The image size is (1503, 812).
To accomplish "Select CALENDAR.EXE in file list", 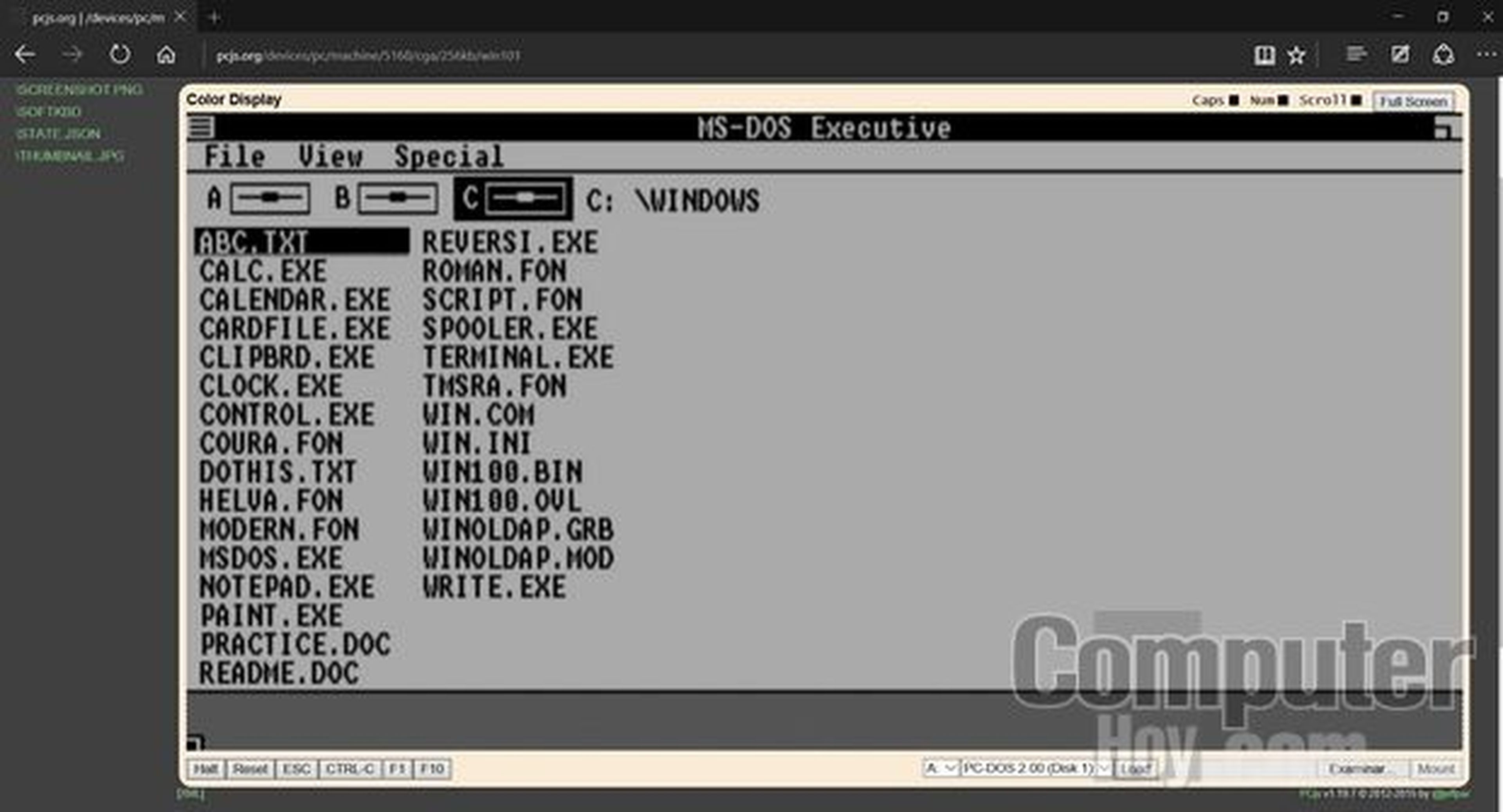I will [x=295, y=300].
